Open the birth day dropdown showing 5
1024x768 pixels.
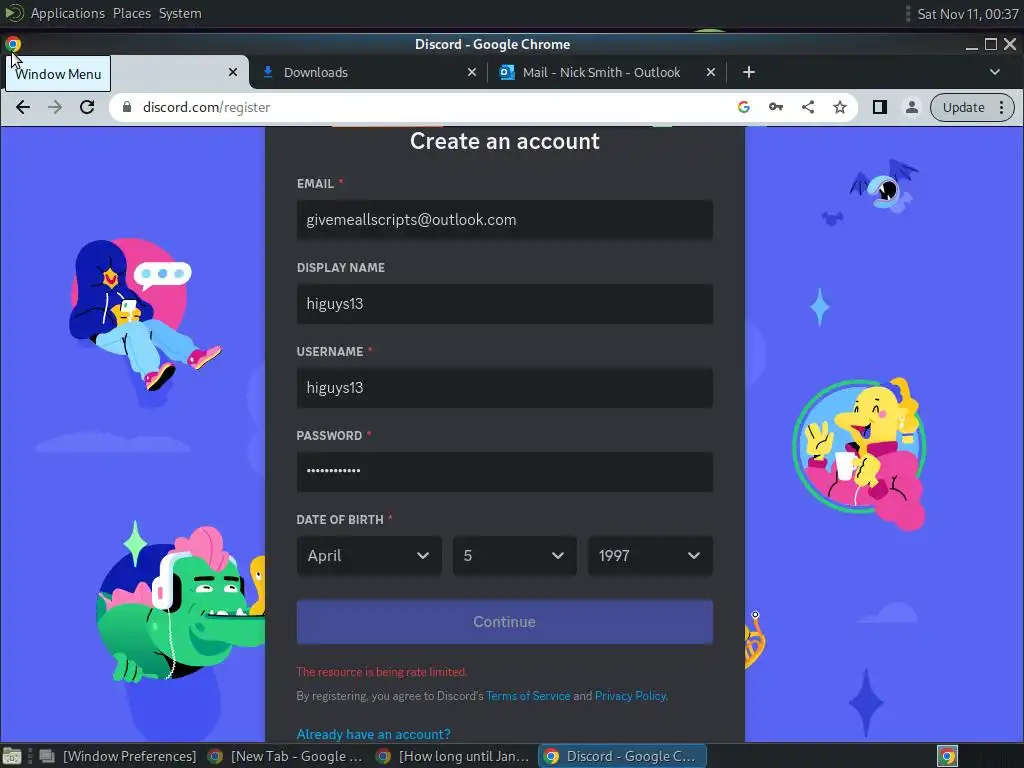515,556
